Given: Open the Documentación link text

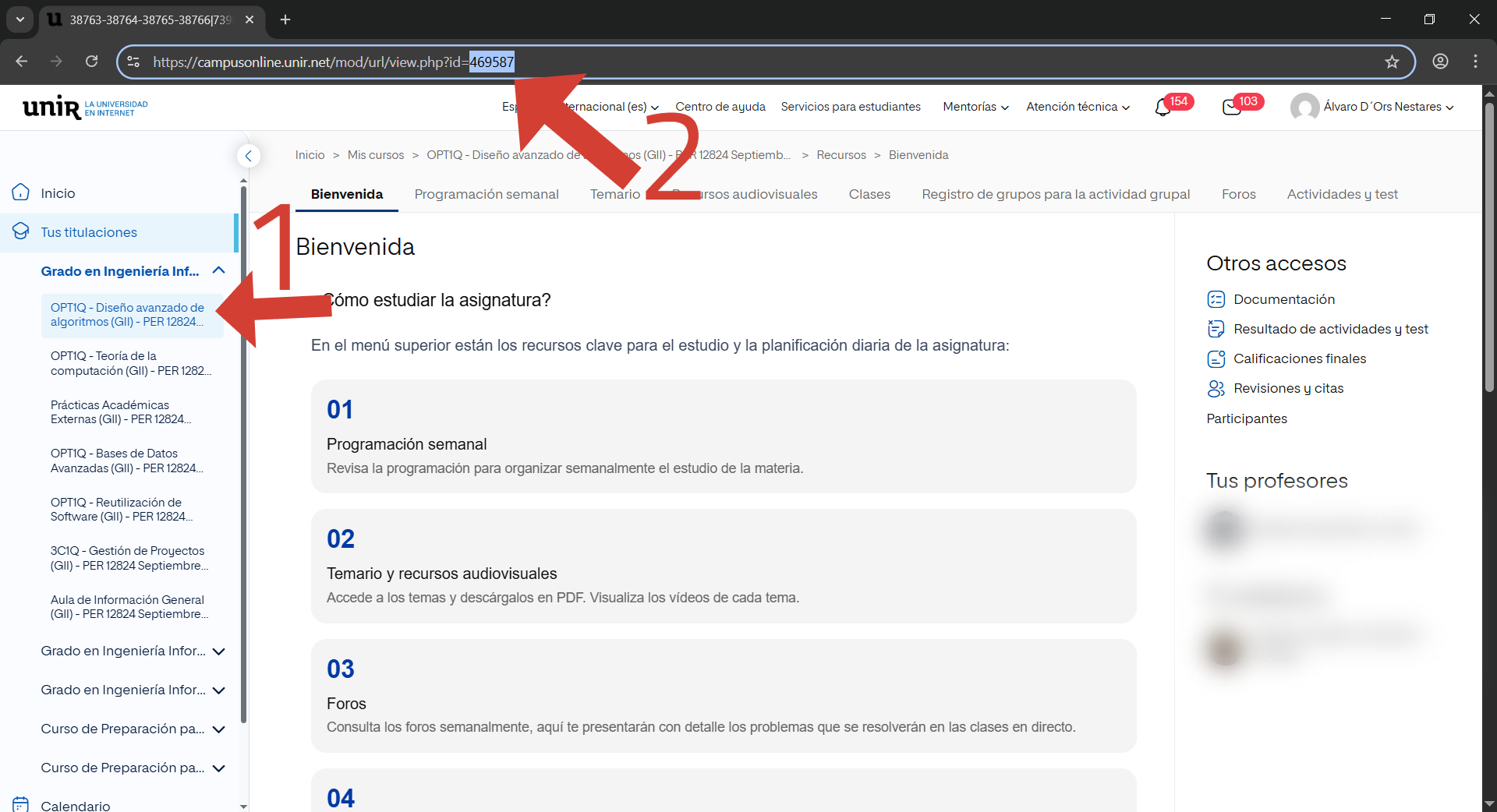Looking at the screenshot, I should pyautogui.click(x=1284, y=299).
